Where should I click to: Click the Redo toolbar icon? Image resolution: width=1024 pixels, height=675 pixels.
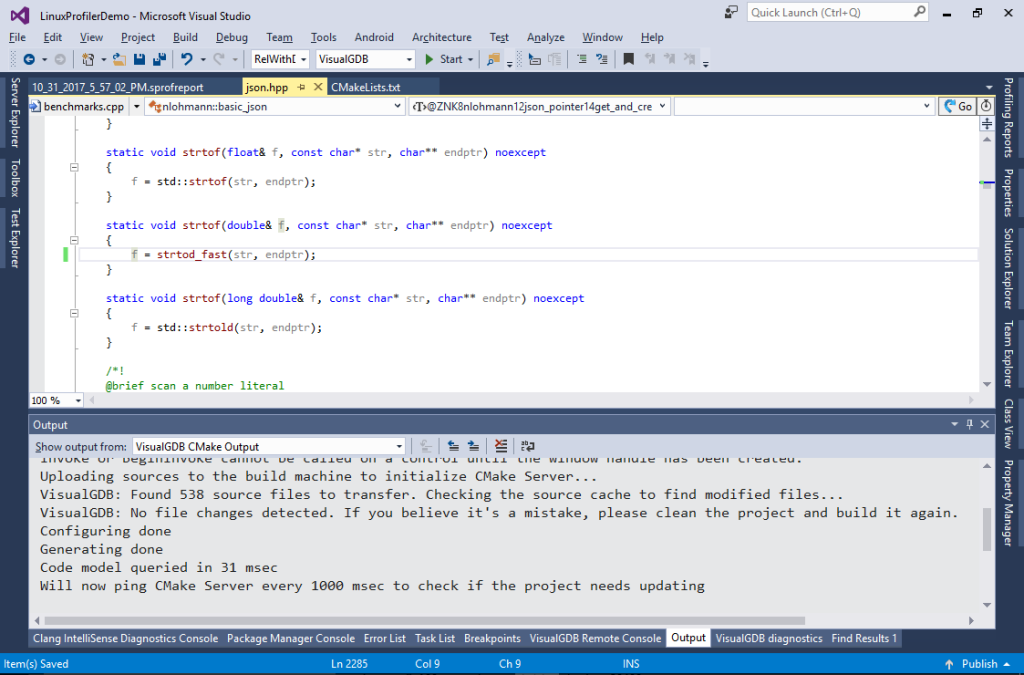click(219, 59)
